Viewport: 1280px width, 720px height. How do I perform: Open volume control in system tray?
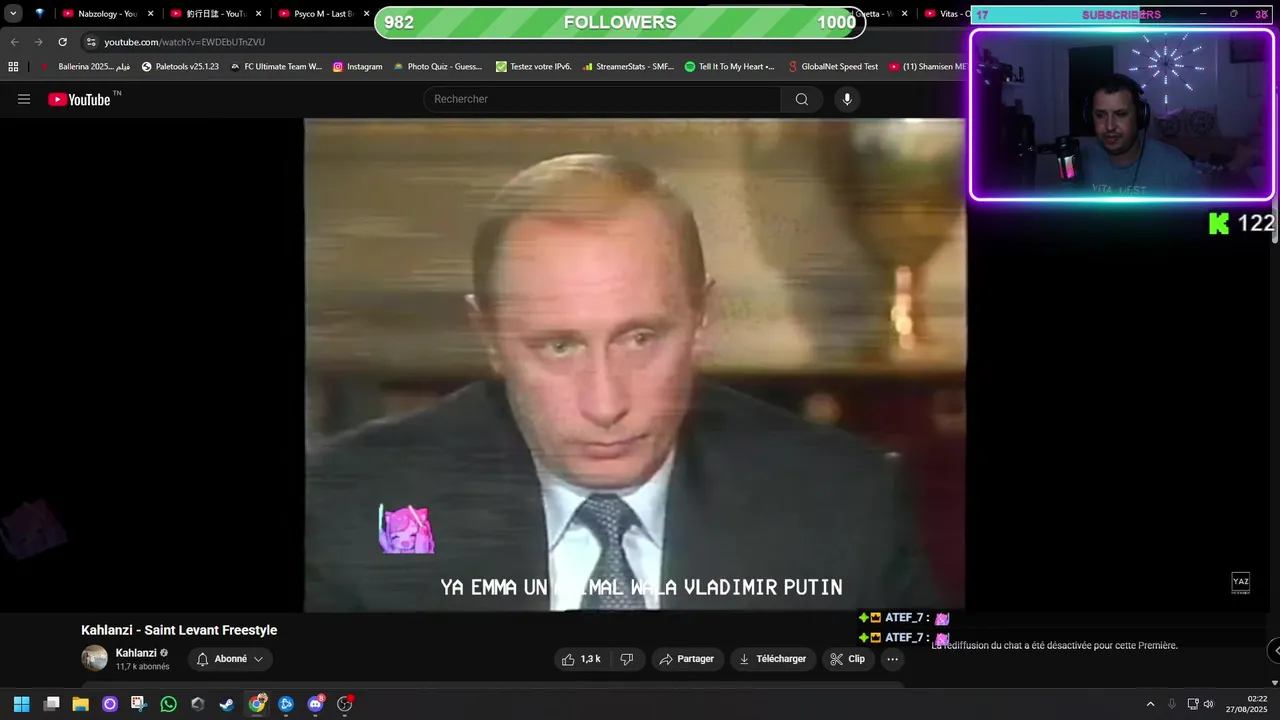tap(1208, 704)
